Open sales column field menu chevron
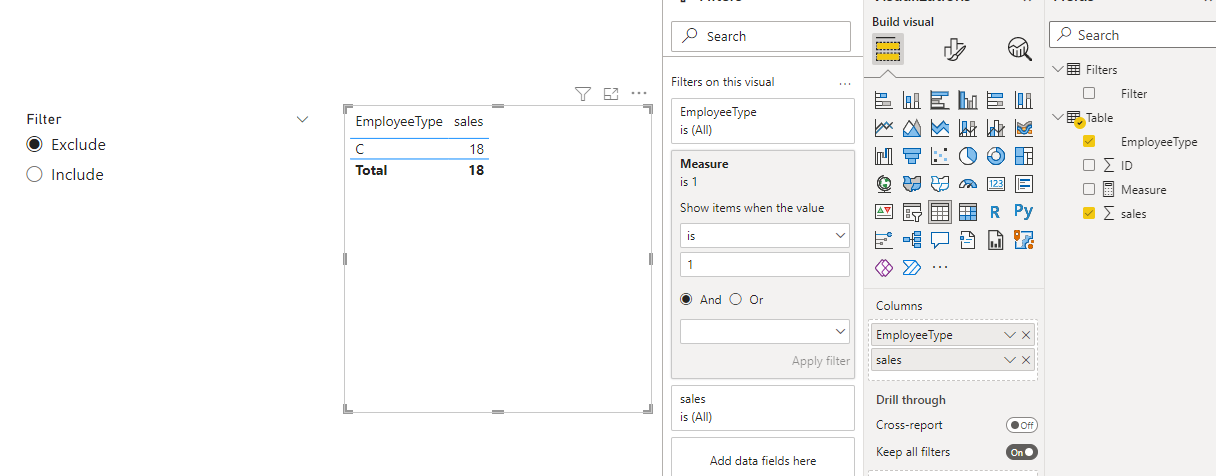This screenshot has width=1216, height=476. coord(1010,360)
